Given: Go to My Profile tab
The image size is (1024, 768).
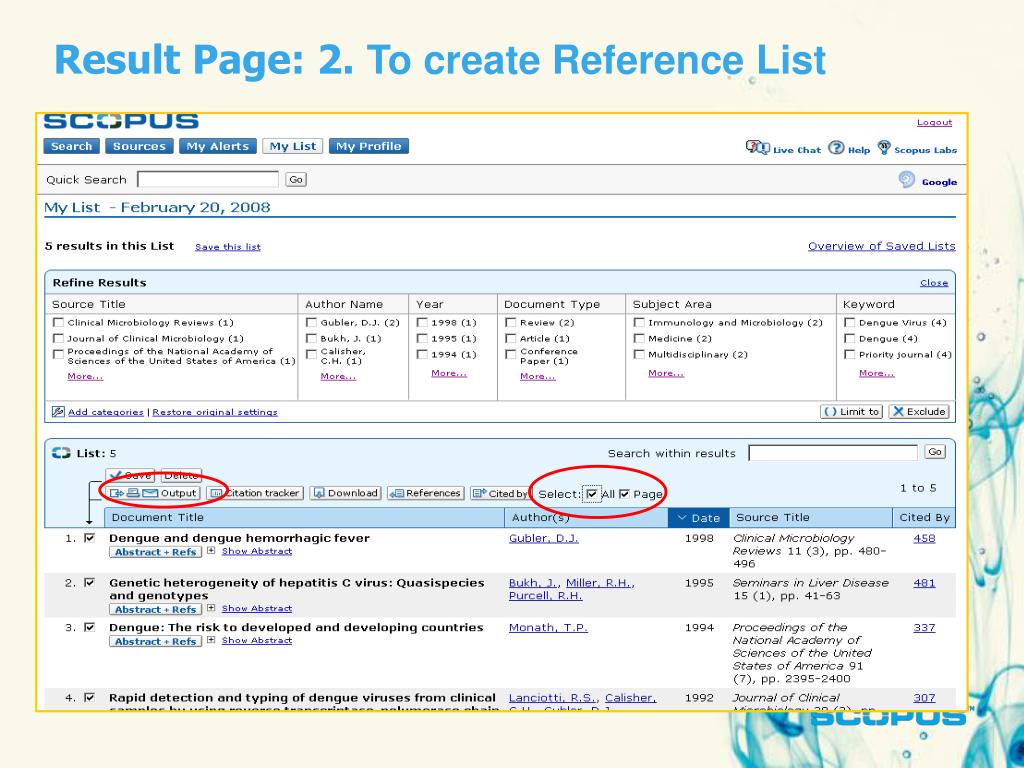Looking at the screenshot, I should click(x=368, y=146).
